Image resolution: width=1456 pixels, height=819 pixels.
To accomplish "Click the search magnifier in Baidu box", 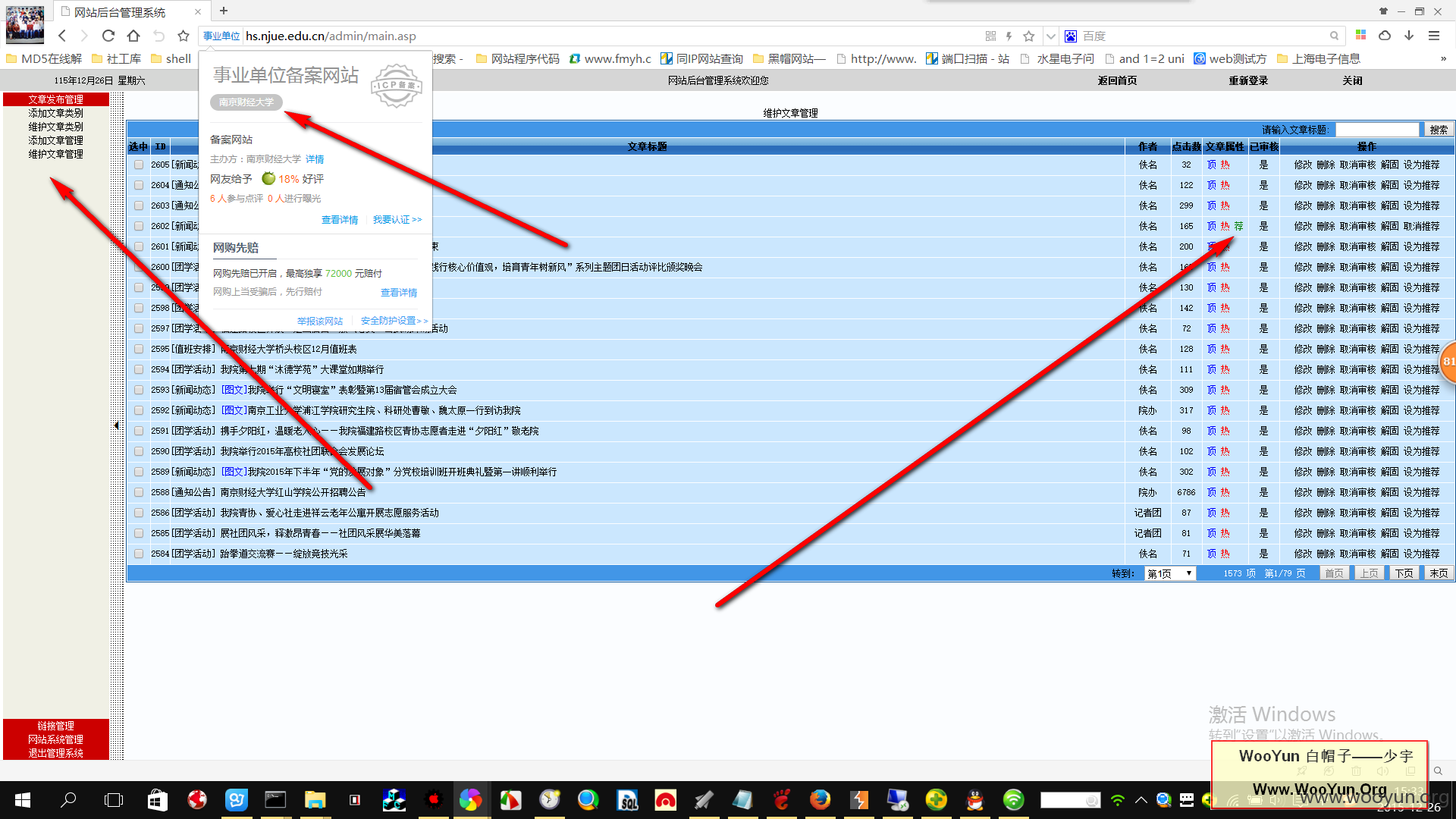I will (1334, 36).
